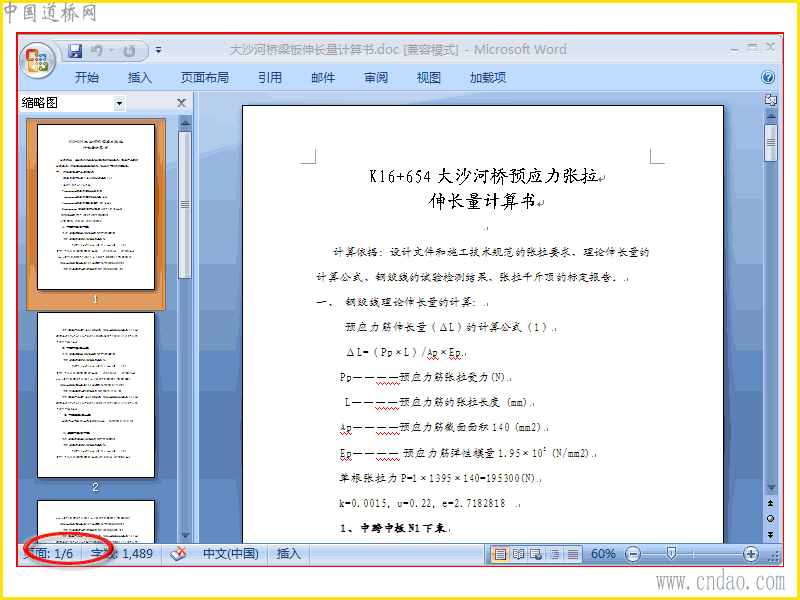Click the proofing errors icon in the status bar
This screenshot has height=600, width=800.
coord(178,554)
